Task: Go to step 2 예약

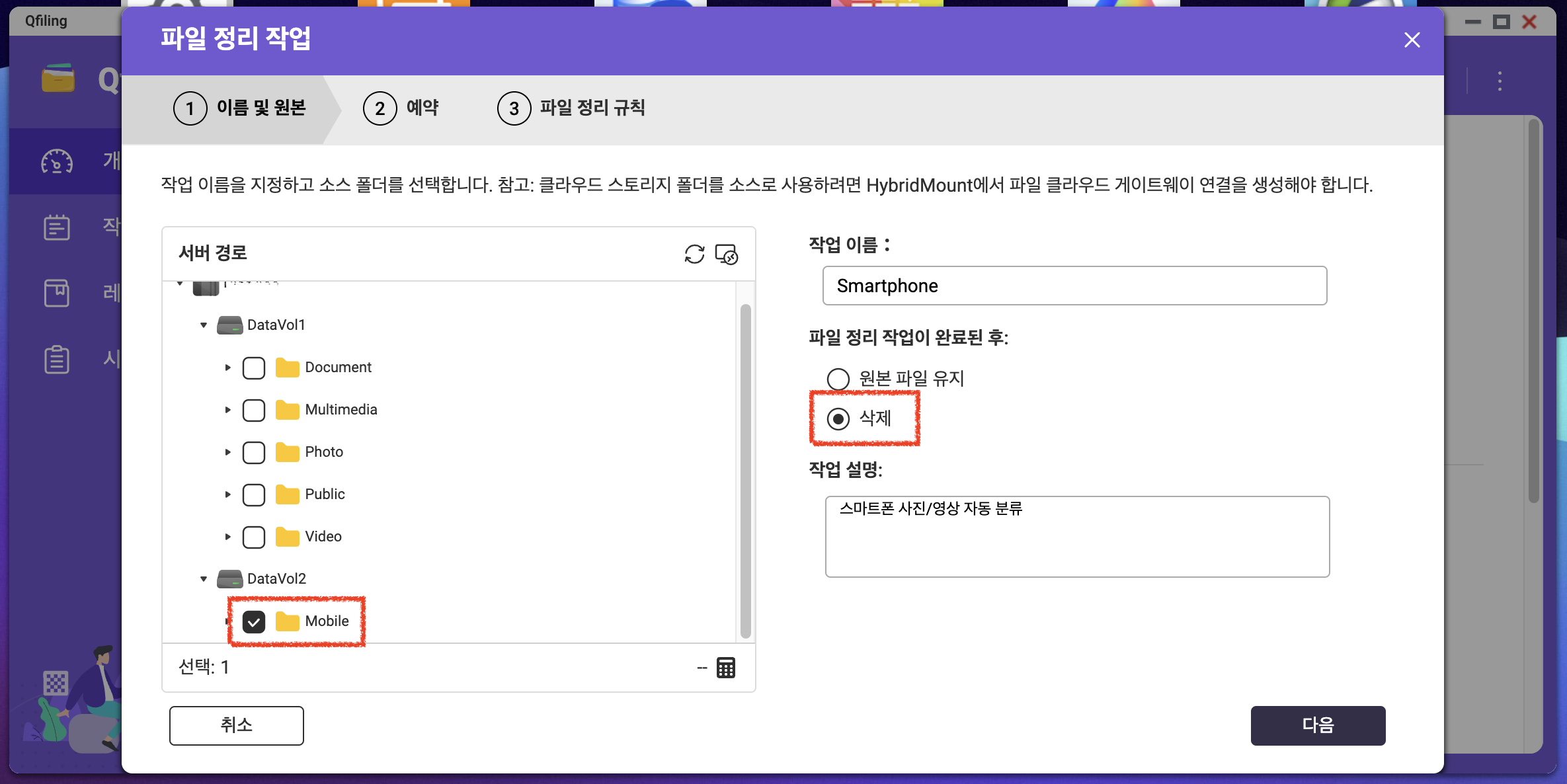Action: 401,108
